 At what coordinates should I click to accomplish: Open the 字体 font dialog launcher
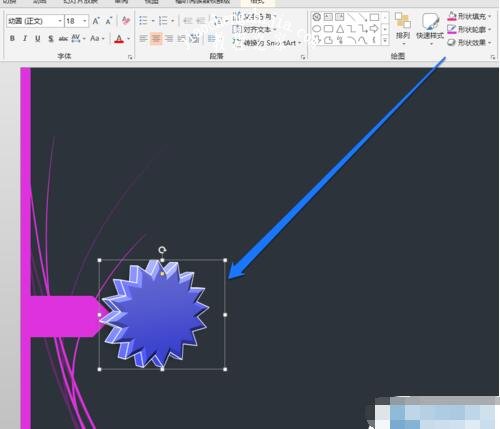point(130,57)
